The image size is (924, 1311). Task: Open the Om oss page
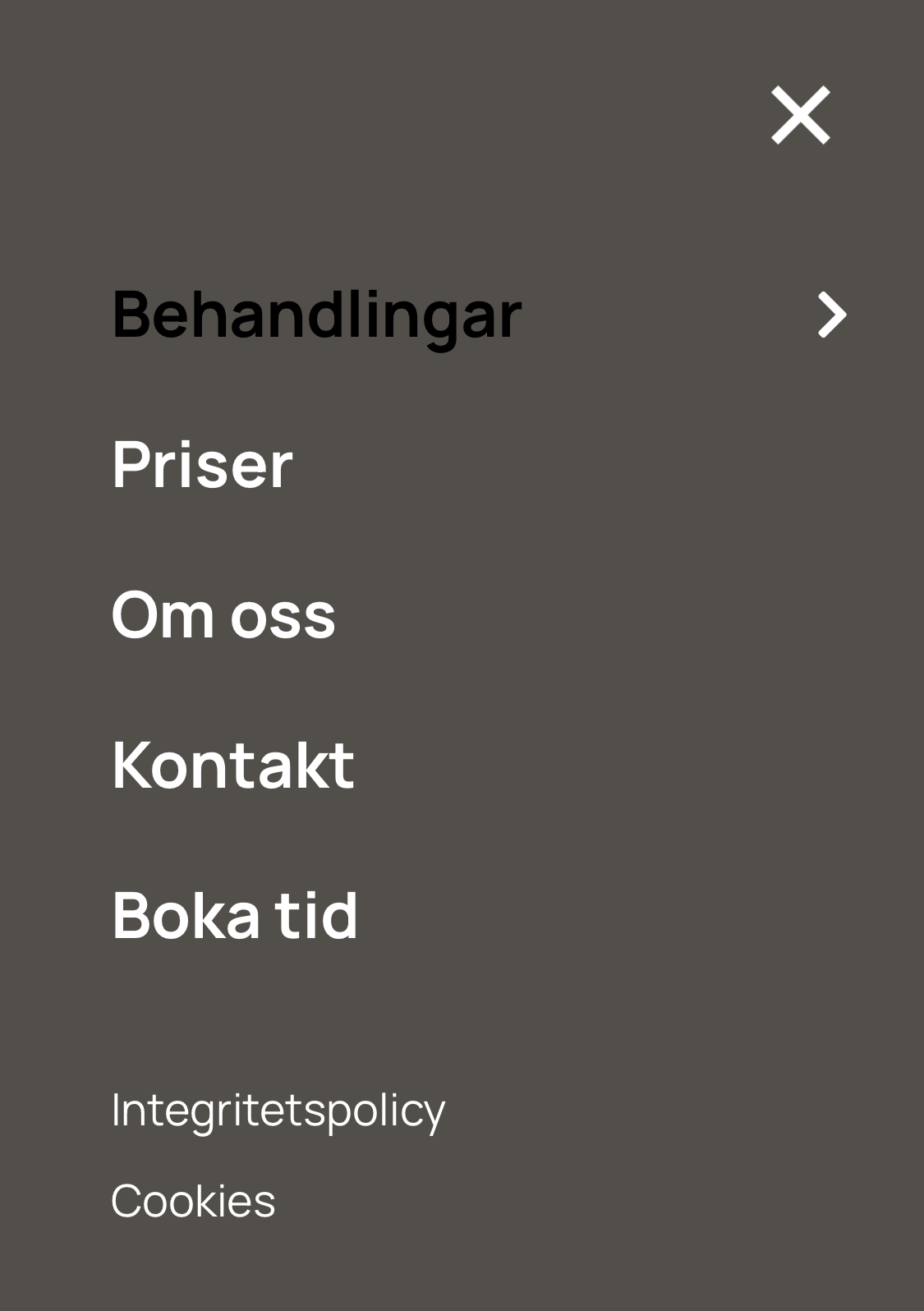click(223, 615)
